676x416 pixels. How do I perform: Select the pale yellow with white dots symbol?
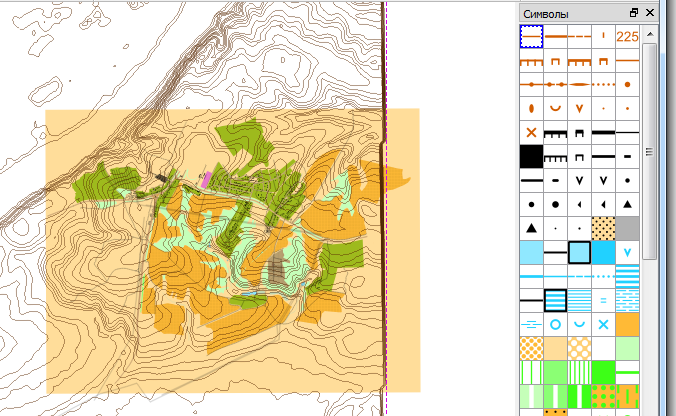pyautogui.click(x=579, y=348)
